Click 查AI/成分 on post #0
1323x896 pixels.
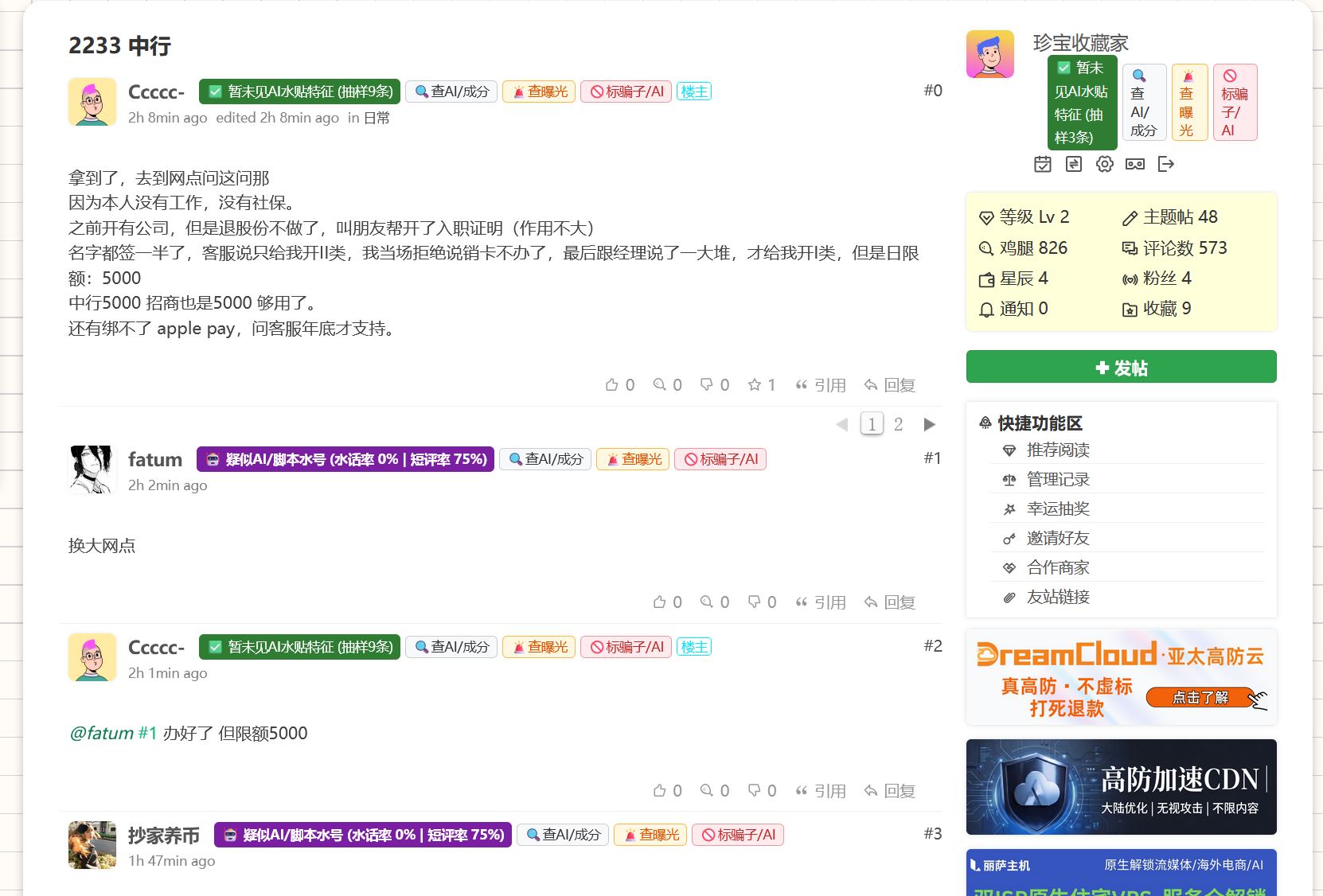451,92
